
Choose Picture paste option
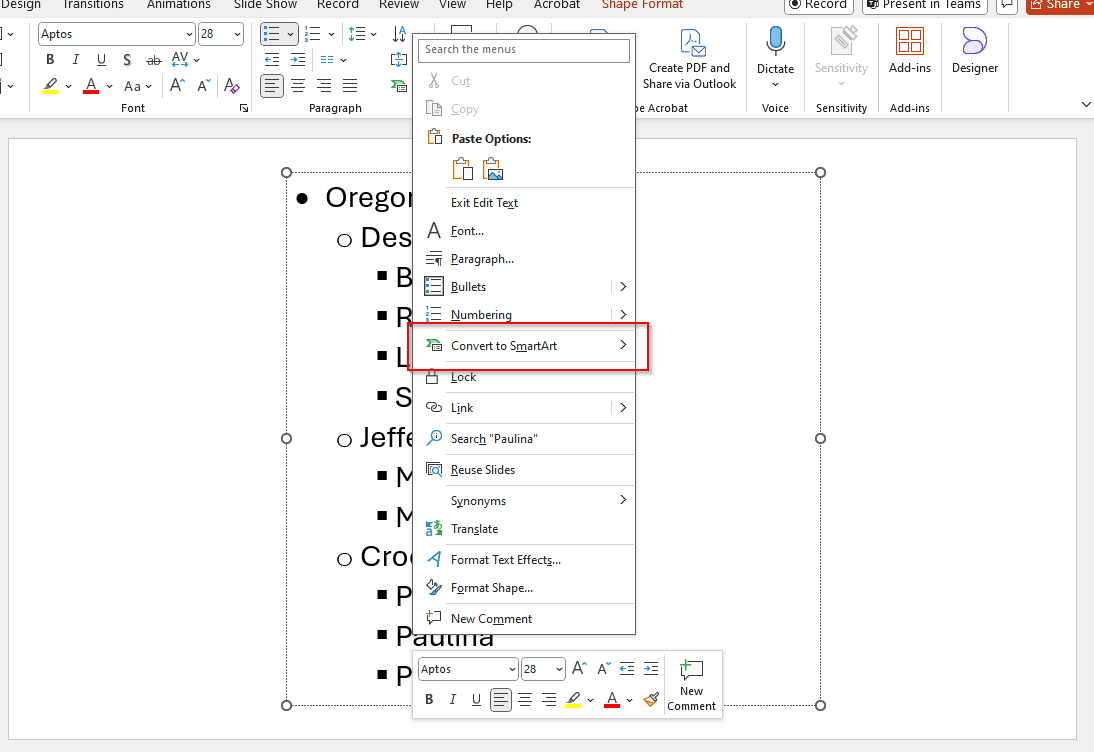tap(493, 169)
